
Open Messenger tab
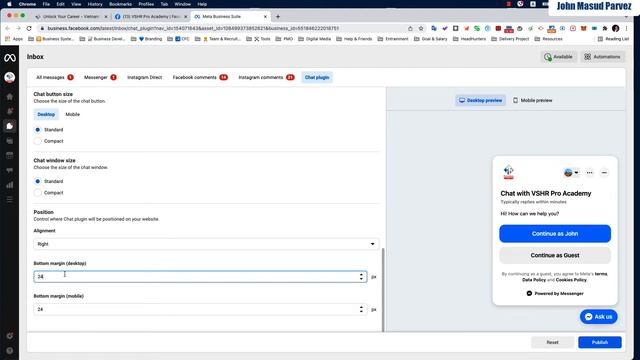point(100,77)
